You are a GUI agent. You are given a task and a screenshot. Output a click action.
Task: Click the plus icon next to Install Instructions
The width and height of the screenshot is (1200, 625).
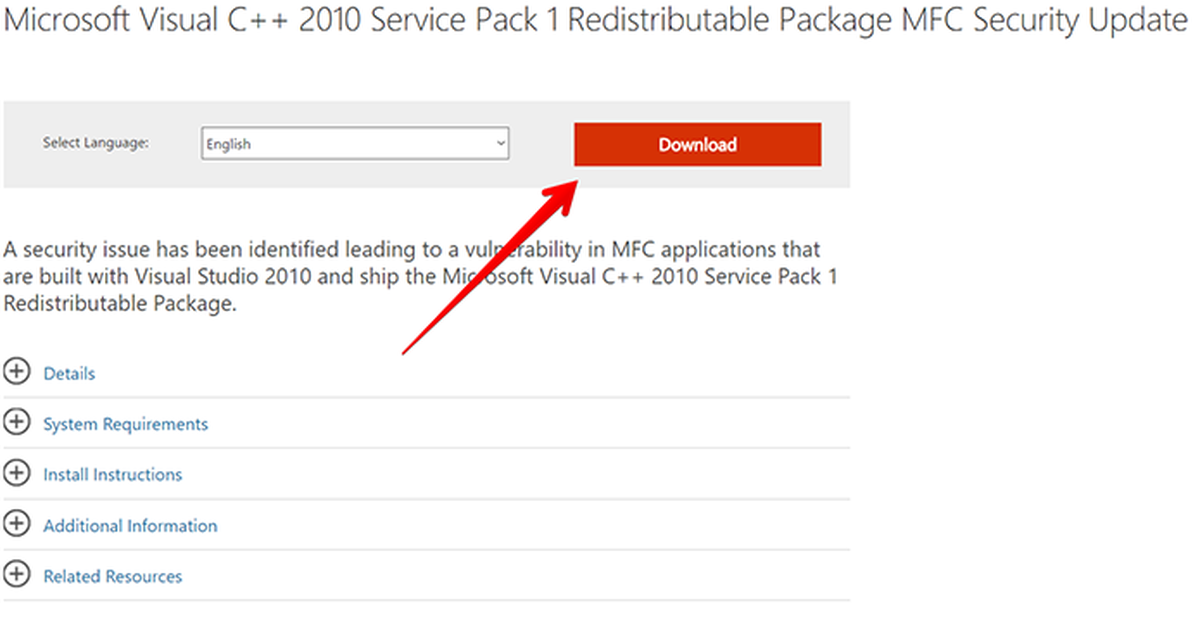click(17, 474)
